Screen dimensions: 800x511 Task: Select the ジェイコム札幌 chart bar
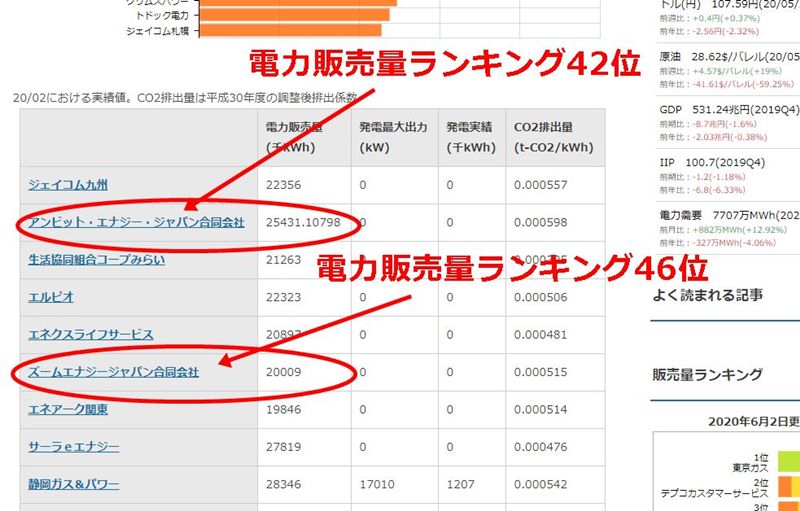[x=290, y=31]
